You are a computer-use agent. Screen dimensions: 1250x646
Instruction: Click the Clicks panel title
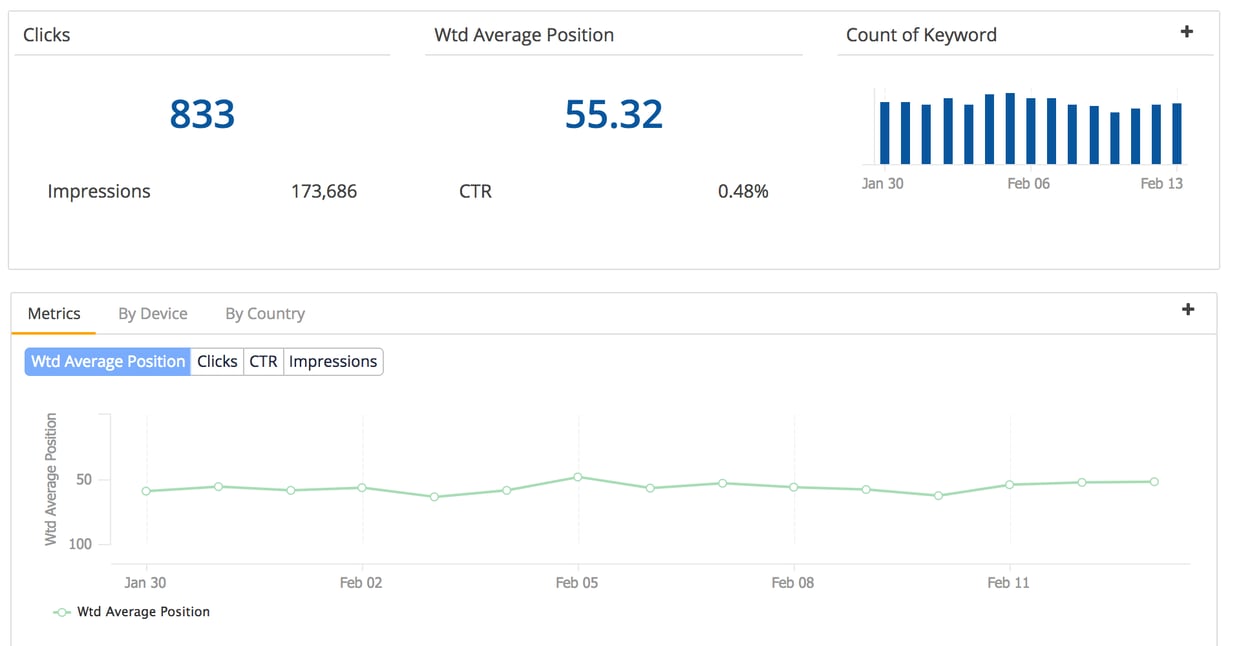(x=47, y=35)
